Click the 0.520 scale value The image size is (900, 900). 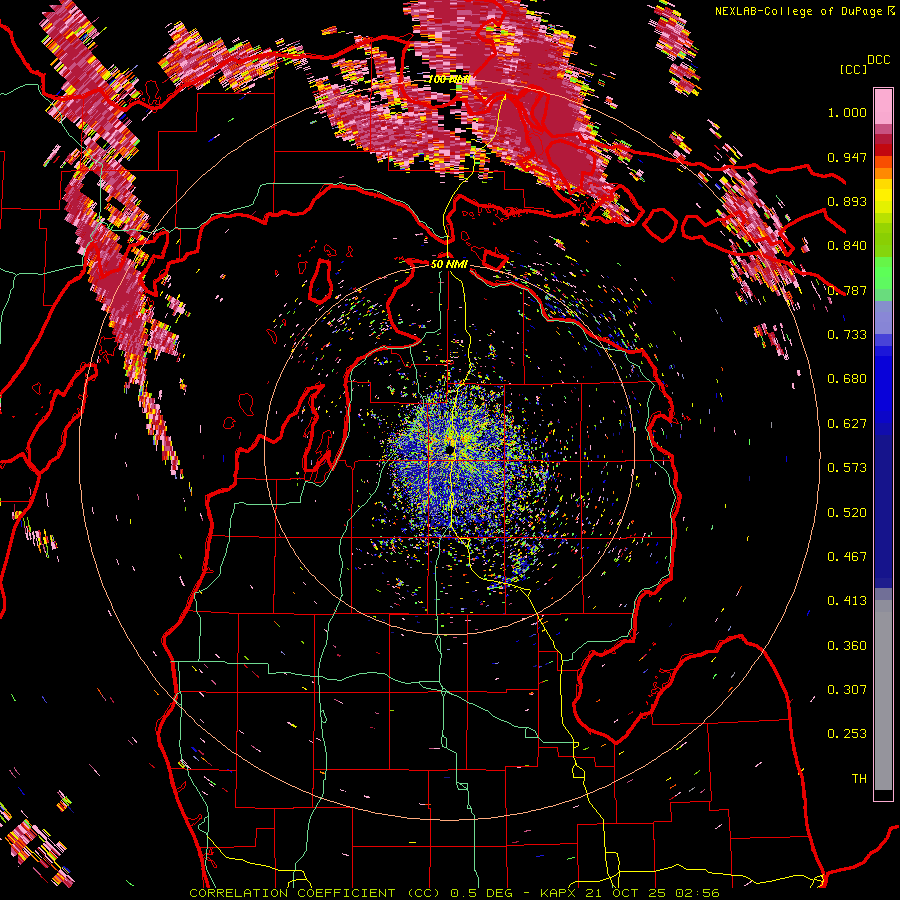[847, 513]
